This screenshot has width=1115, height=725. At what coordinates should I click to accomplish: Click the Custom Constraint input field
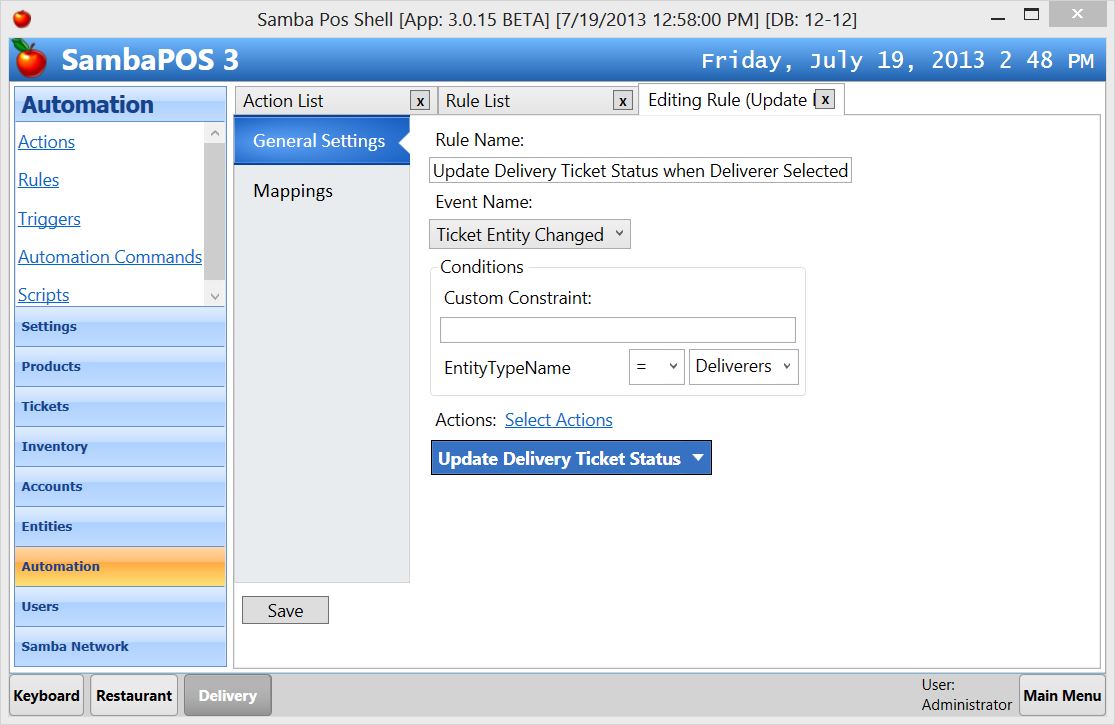pos(617,329)
